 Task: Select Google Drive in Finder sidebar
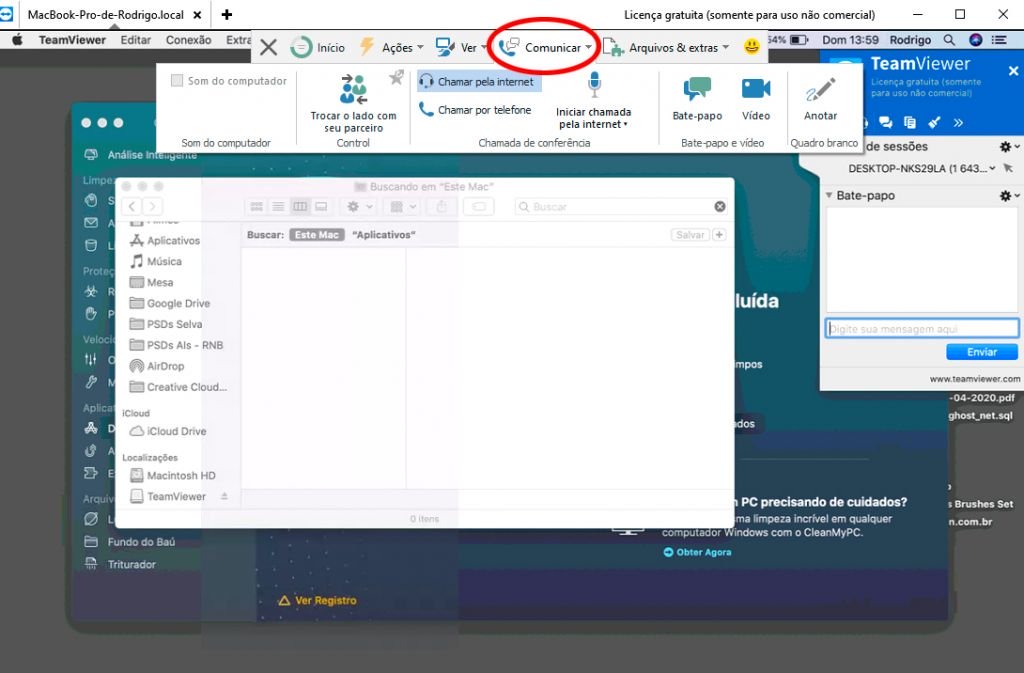pos(170,303)
